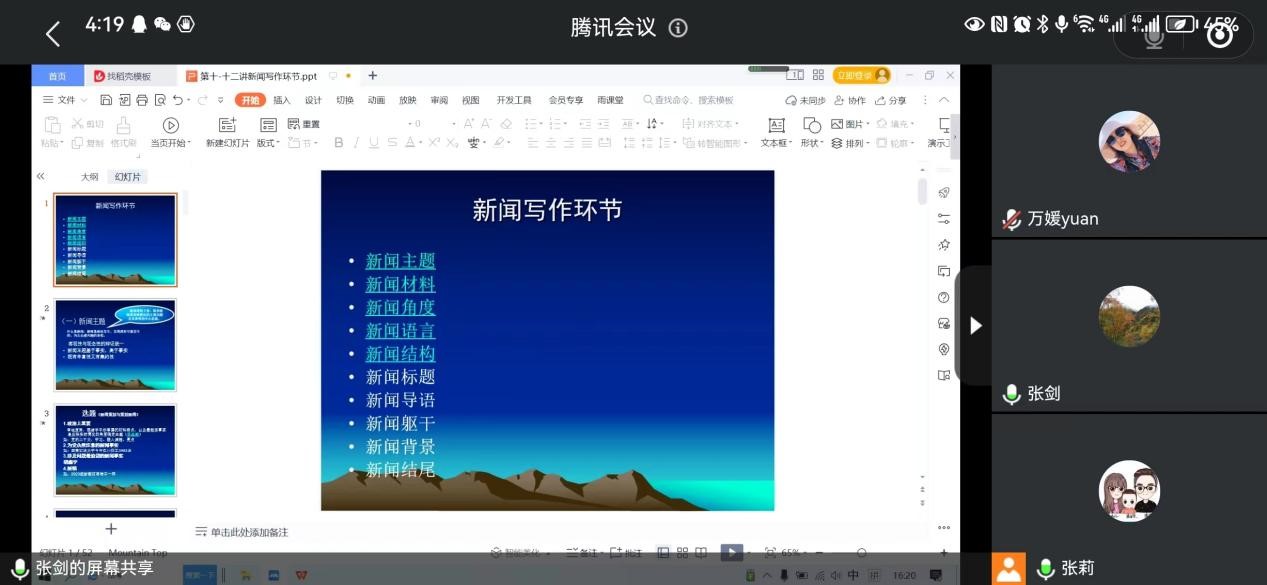
Task: Switch to the Design (设计) tab
Action: (313, 100)
